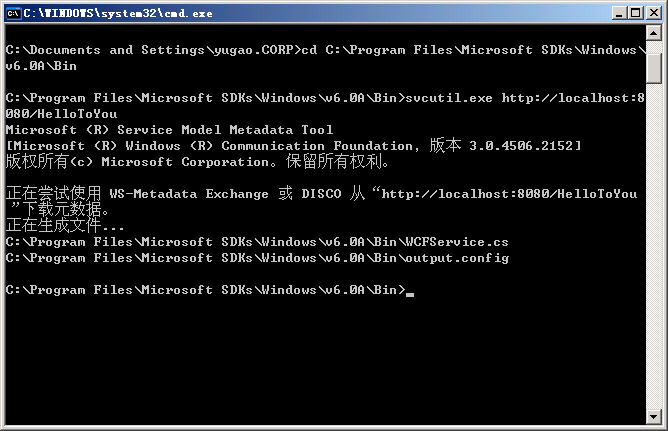Click the 正在生成文件 status line
Image resolution: width=668 pixels, height=431 pixels.
pos(65,225)
